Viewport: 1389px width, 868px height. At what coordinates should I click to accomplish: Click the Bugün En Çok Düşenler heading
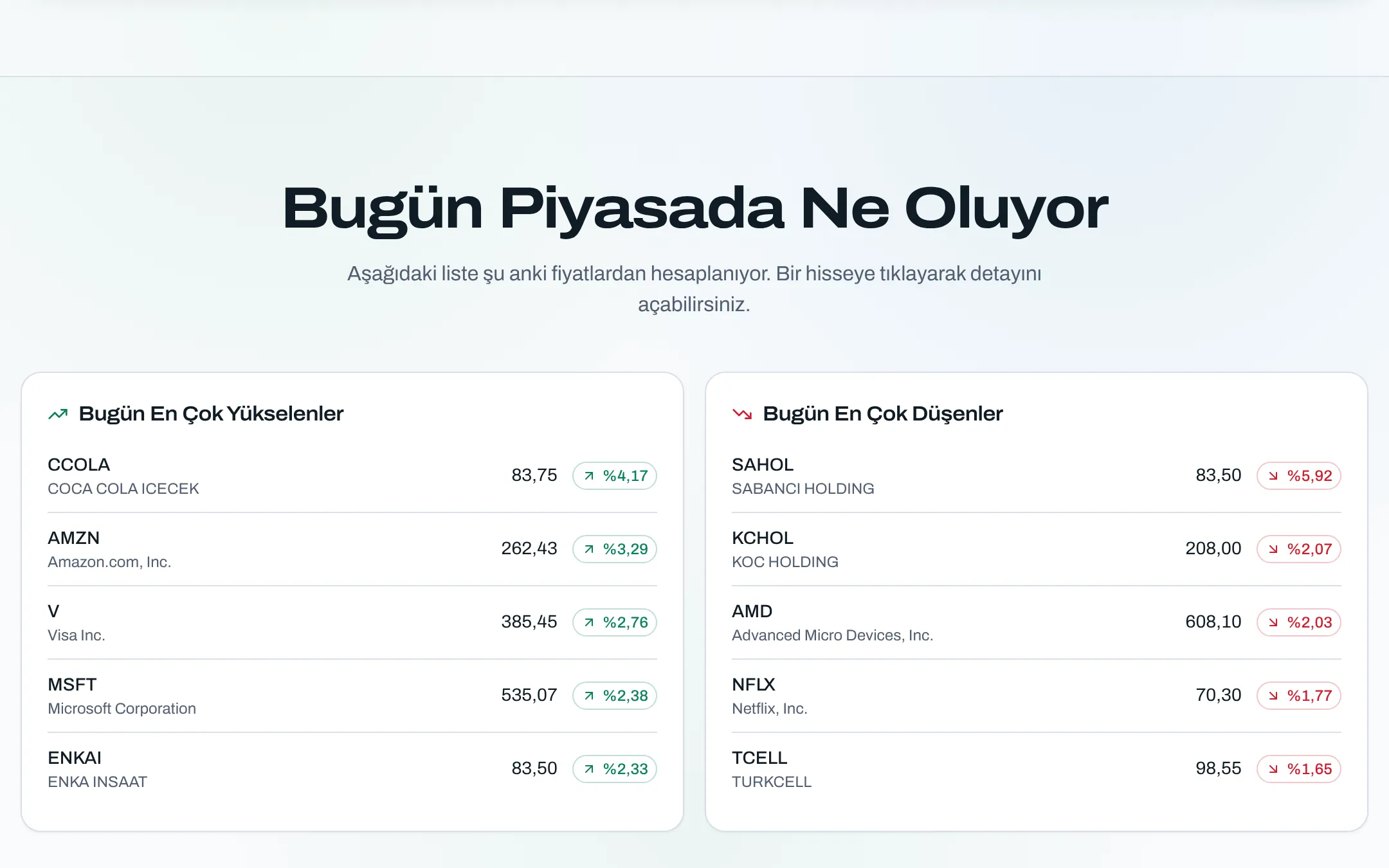tap(883, 414)
